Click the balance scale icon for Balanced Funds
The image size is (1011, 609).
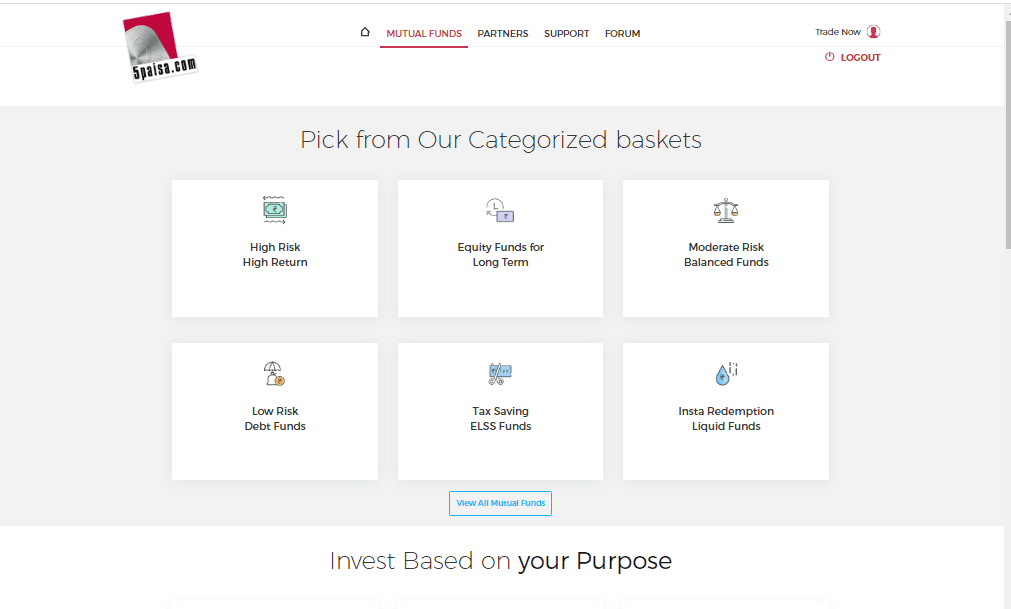(726, 211)
